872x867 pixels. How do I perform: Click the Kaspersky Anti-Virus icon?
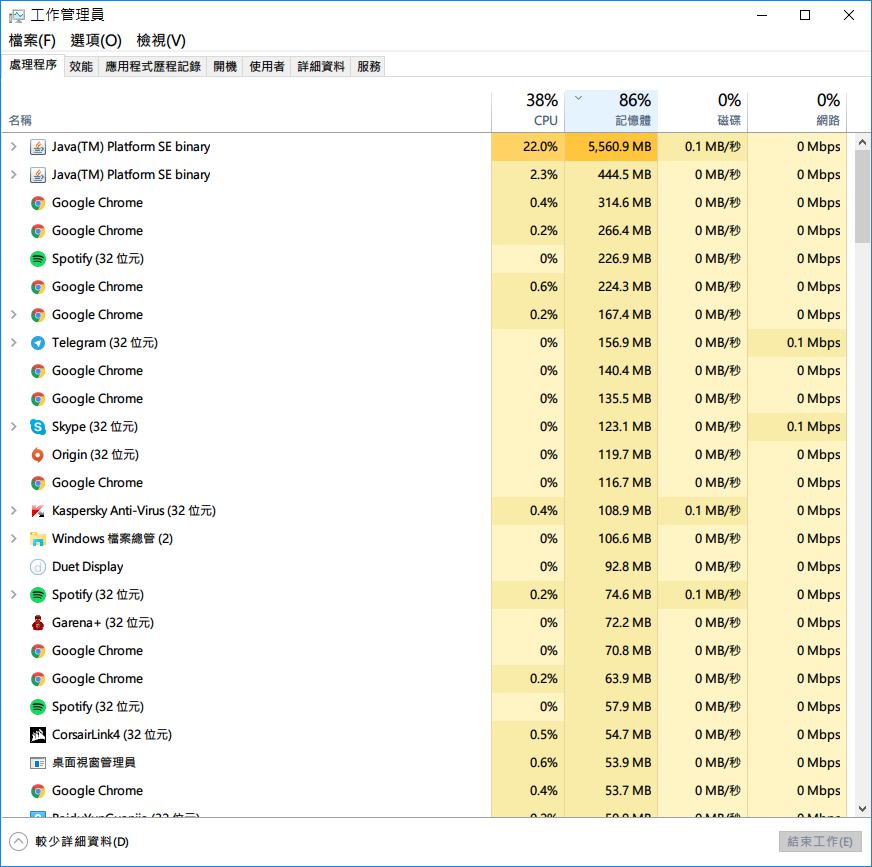click(x=38, y=511)
